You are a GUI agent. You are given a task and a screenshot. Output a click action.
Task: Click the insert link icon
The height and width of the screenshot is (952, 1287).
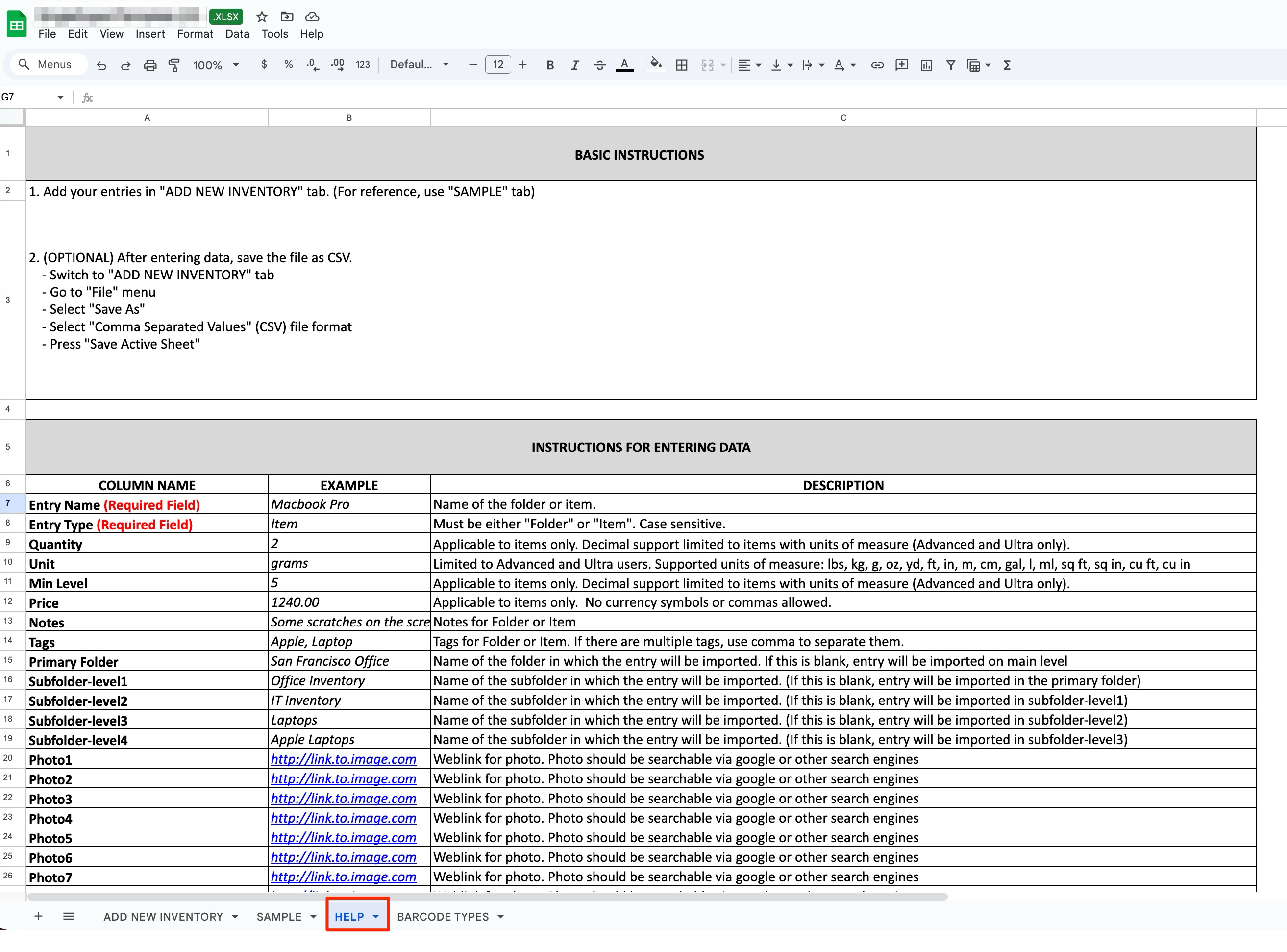coord(877,65)
